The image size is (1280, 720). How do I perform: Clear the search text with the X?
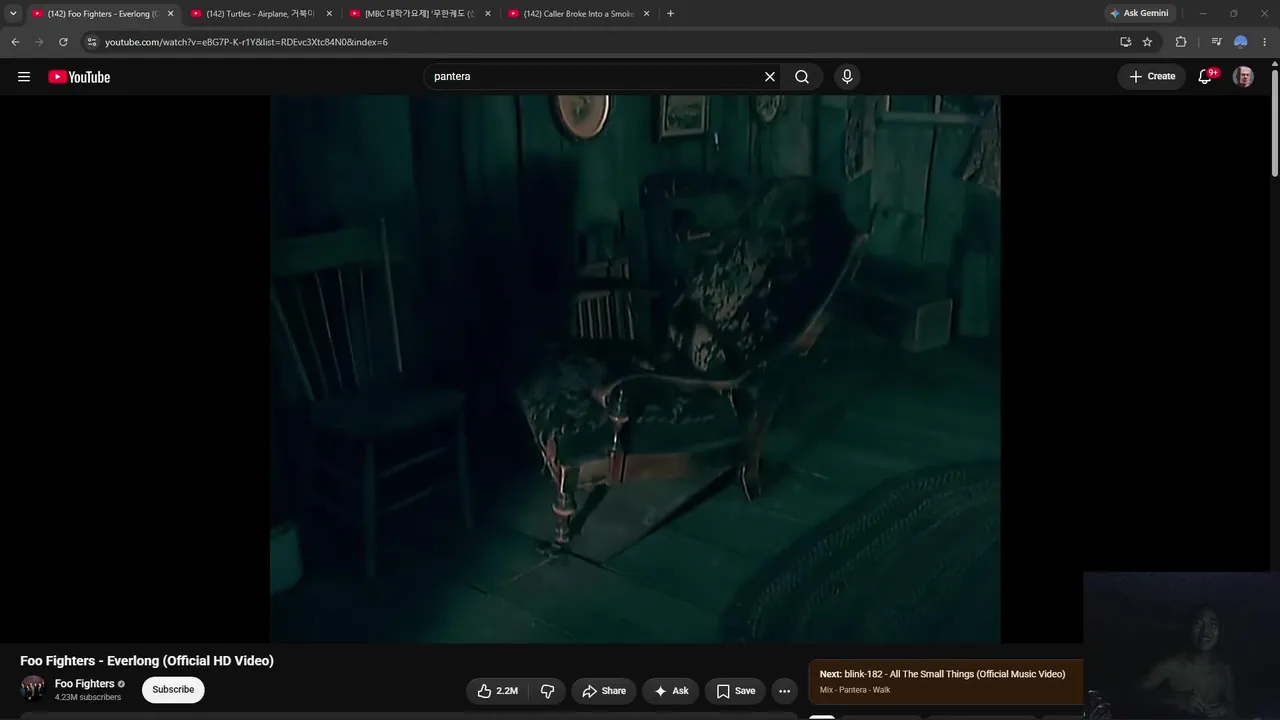pyautogui.click(x=770, y=77)
